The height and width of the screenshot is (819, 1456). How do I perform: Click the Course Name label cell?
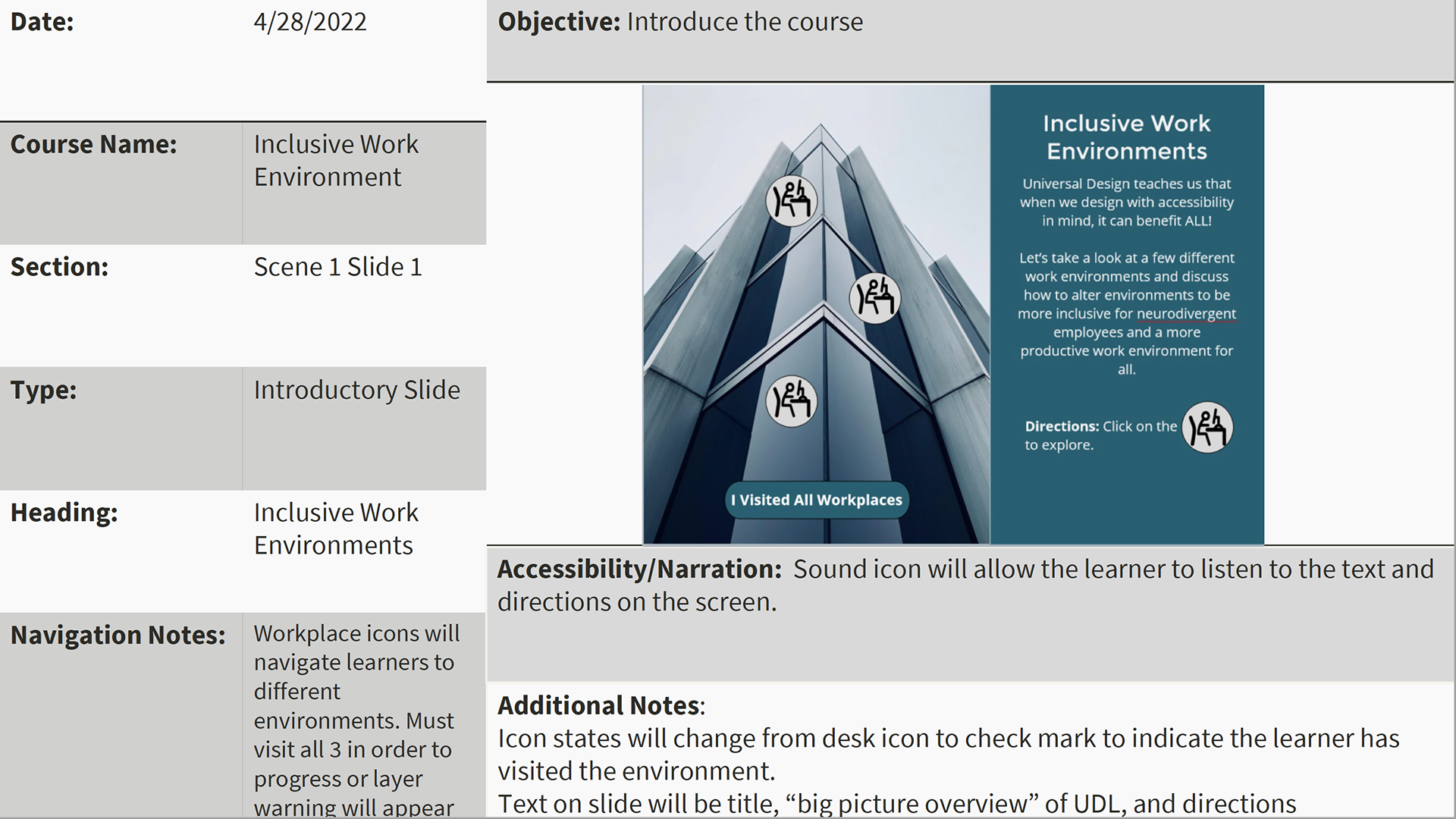(94, 144)
